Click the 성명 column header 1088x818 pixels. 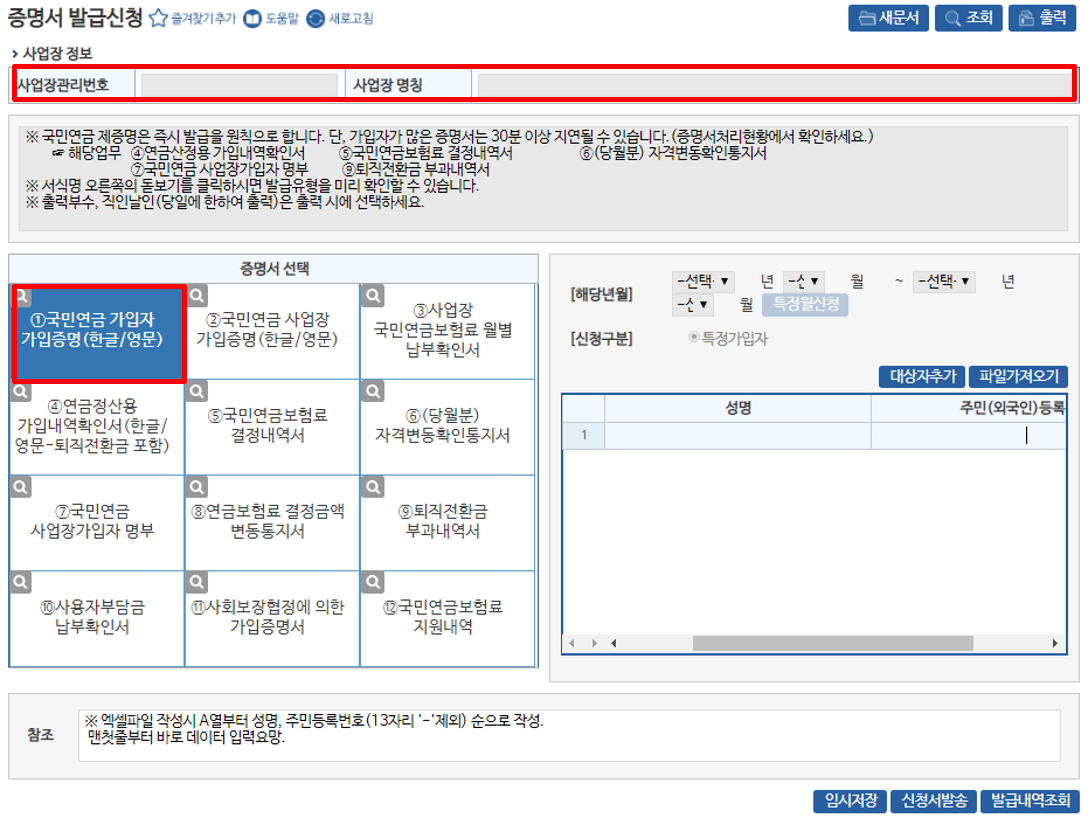click(738, 408)
